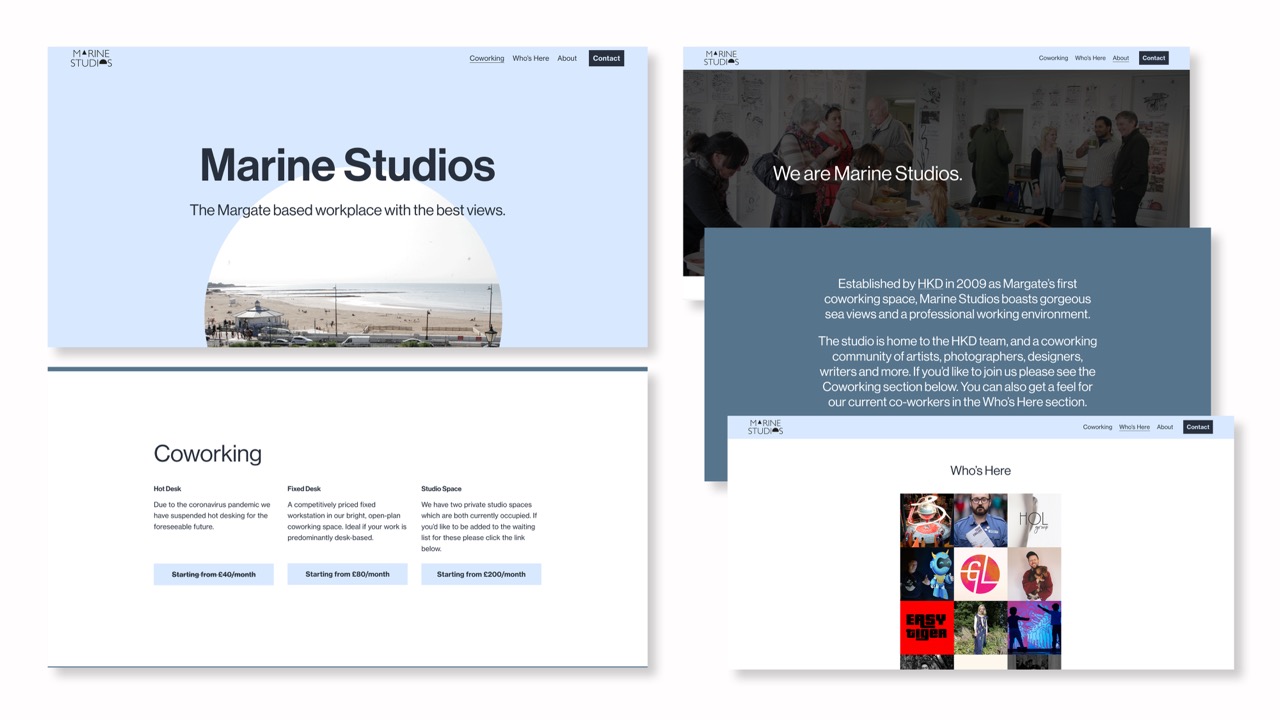Click the blue robot character tile
Screen dimensions: 1280x720
tap(926, 574)
